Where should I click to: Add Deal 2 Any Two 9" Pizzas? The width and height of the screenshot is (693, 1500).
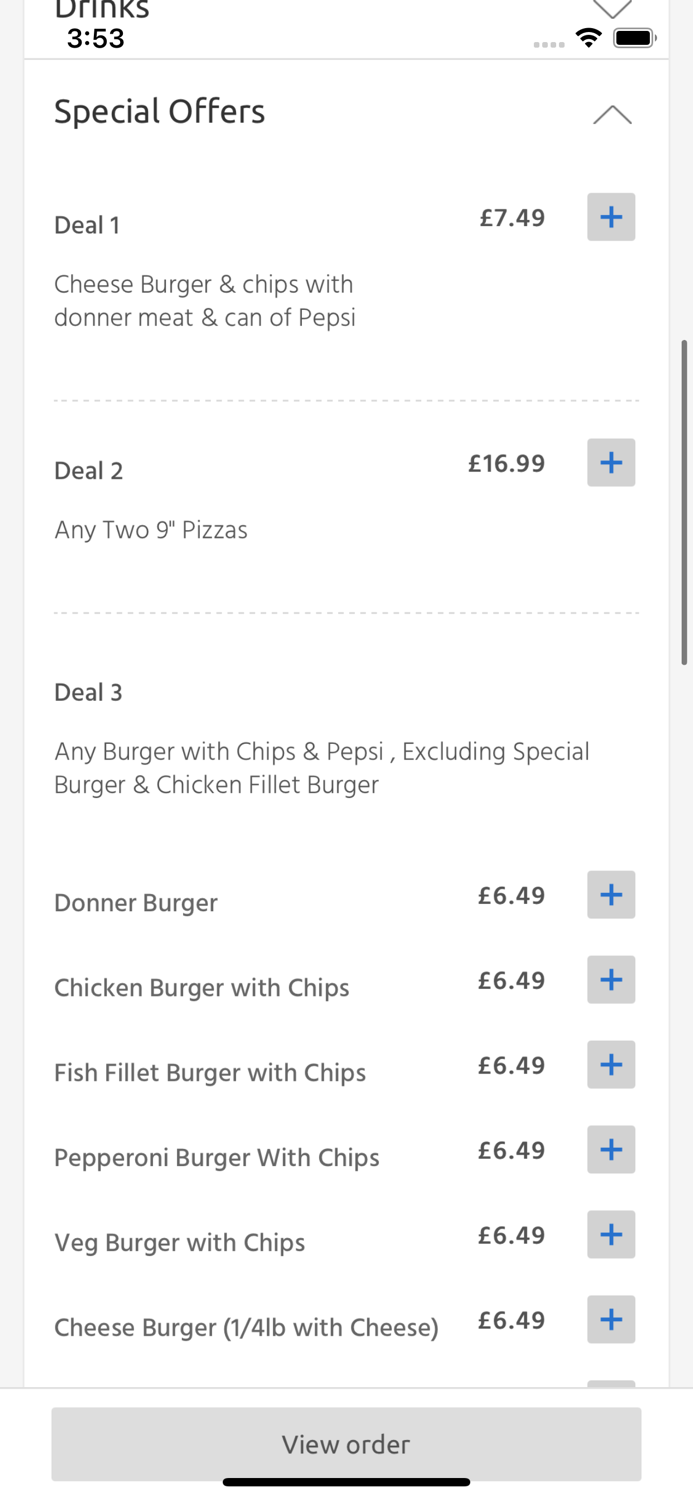click(611, 462)
